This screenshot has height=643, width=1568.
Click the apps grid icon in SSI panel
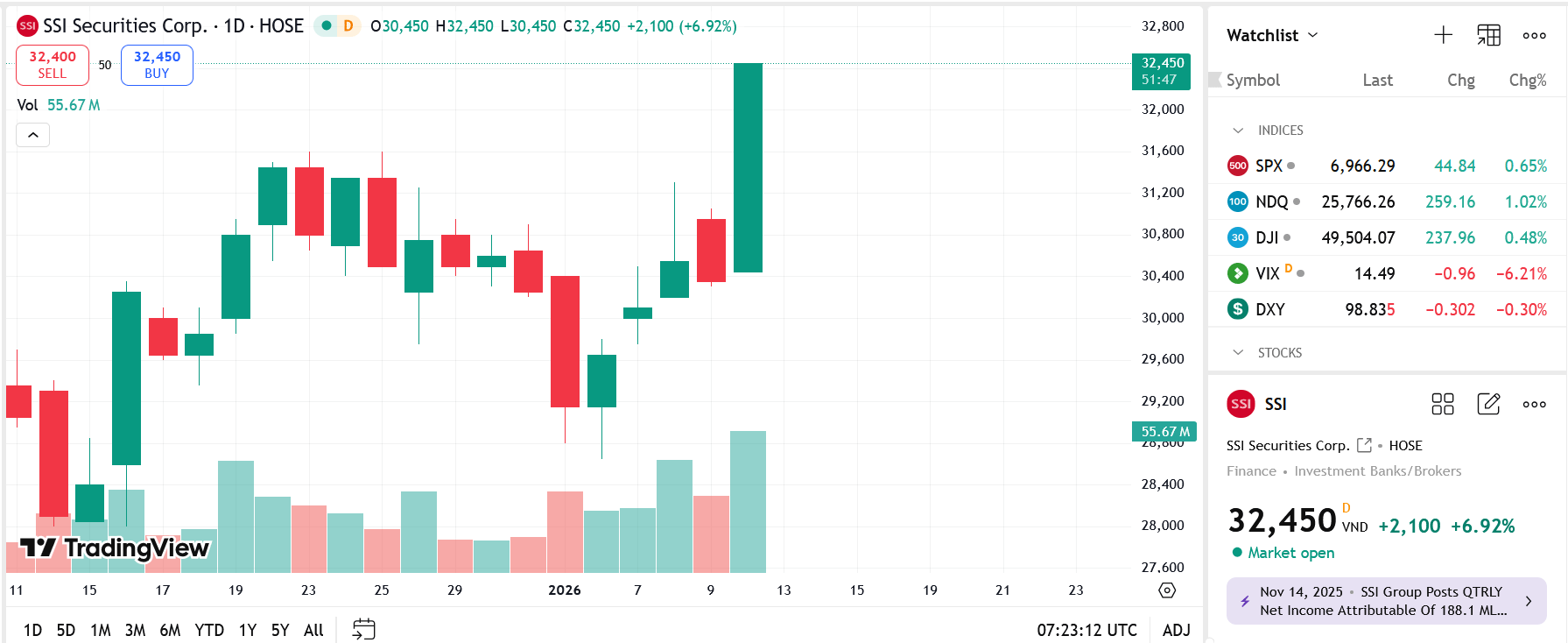point(1443,404)
